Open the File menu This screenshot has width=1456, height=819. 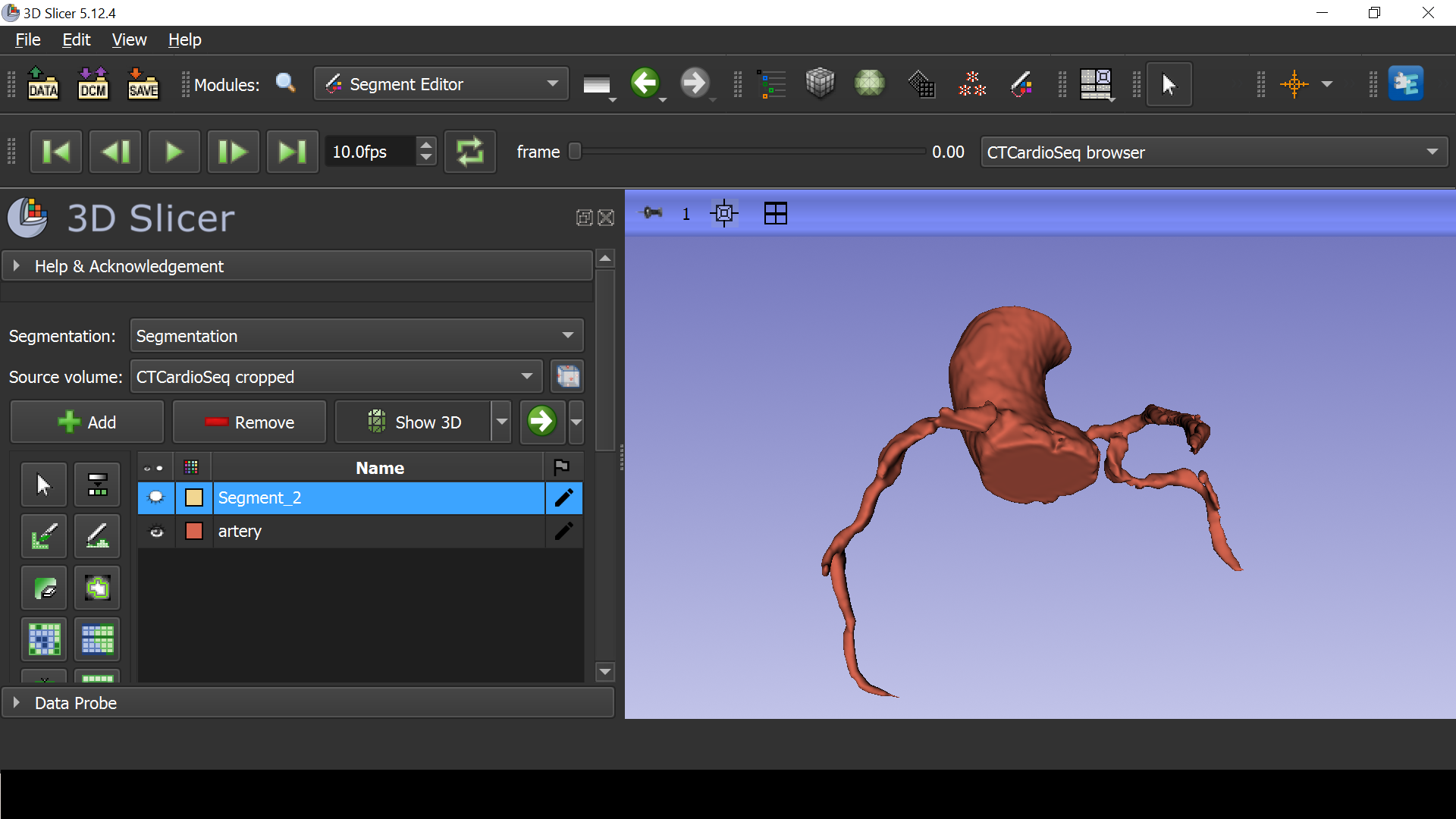pos(28,40)
